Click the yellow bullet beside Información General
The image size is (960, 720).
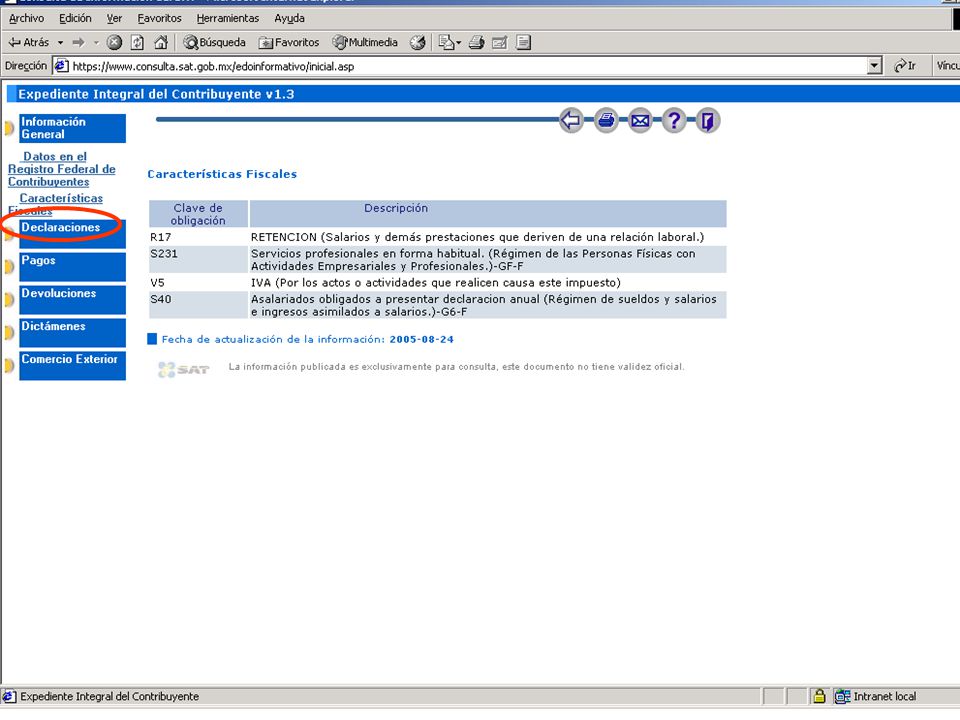9,129
